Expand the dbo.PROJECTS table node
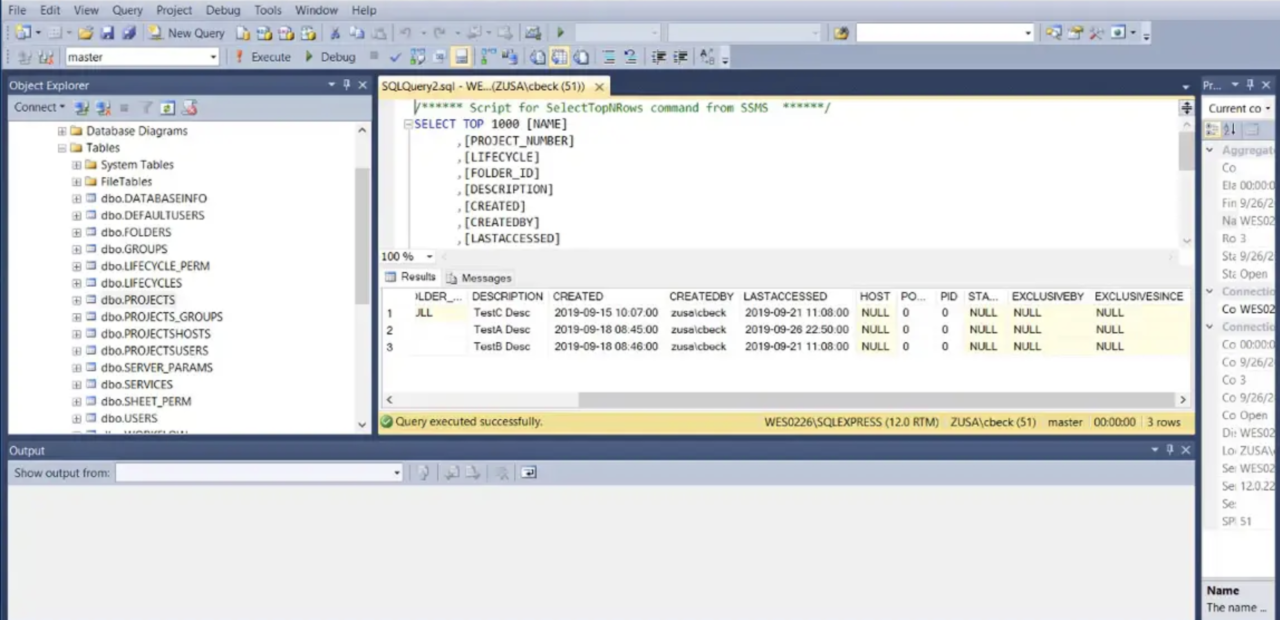1280x620 pixels. click(76, 299)
